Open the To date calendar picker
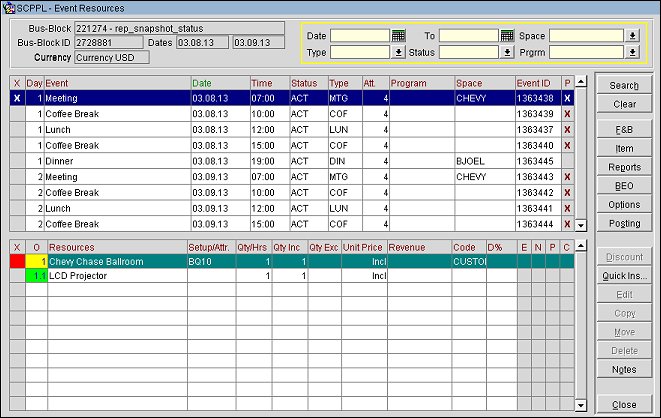This screenshot has height=418, width=661. pyautogui.click(x=506, y=36)
